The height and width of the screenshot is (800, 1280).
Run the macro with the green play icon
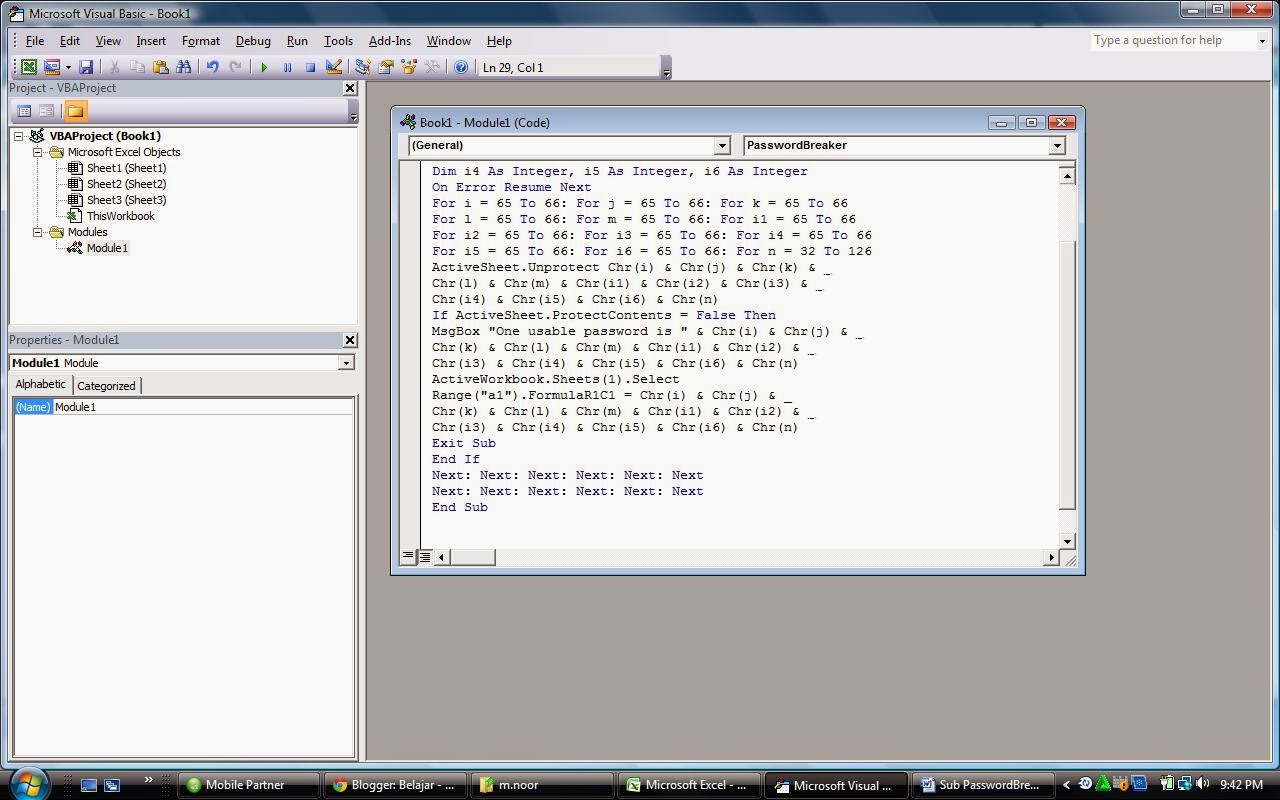(264, 67)
